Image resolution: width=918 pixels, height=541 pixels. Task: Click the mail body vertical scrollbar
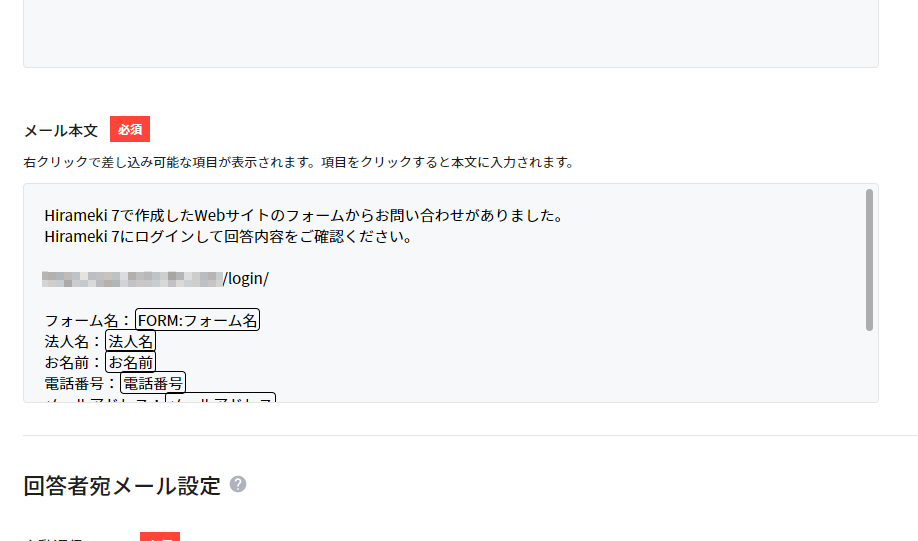pyautogui.click(x=869, y=260)
